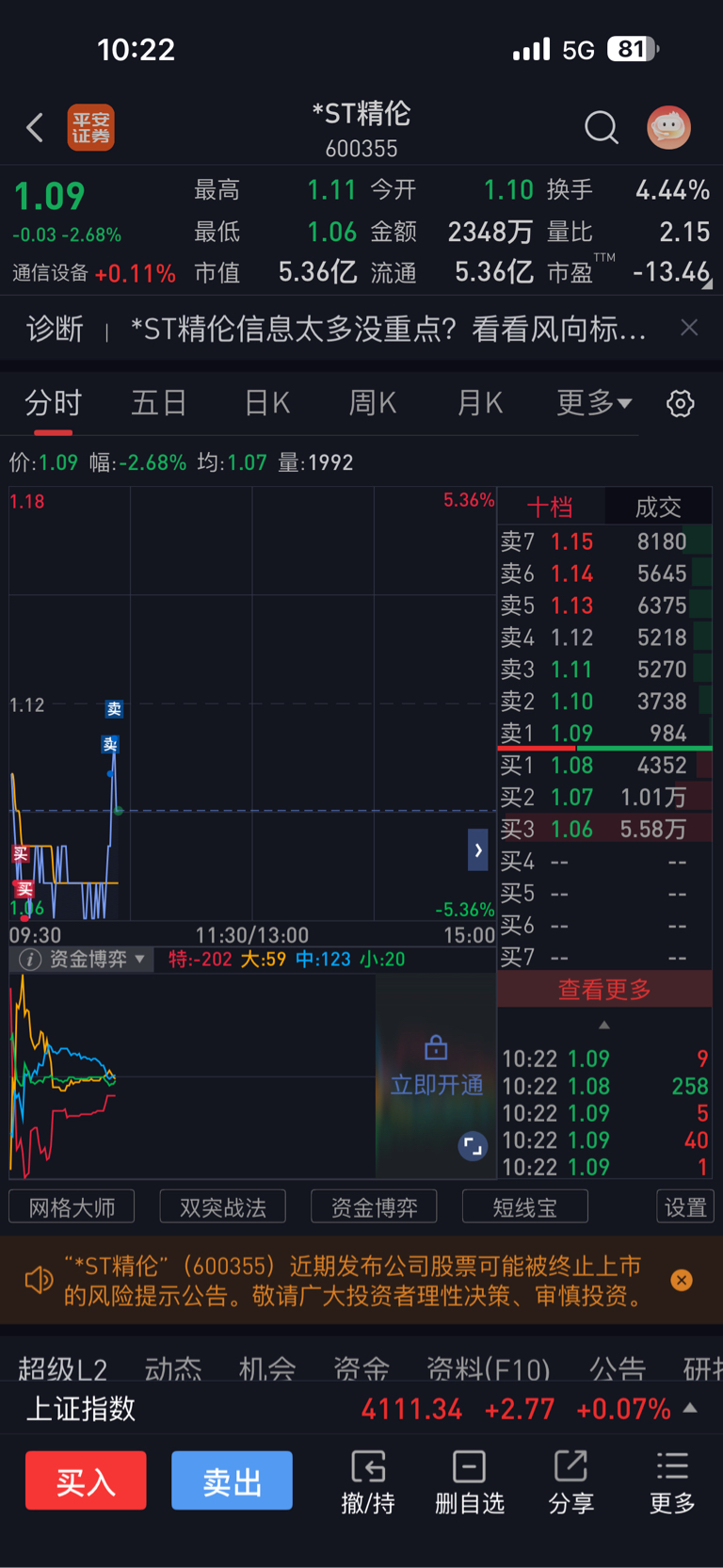Select the 成交 trades tab
Screen dimensions: 723x1568
click(658, 508)
